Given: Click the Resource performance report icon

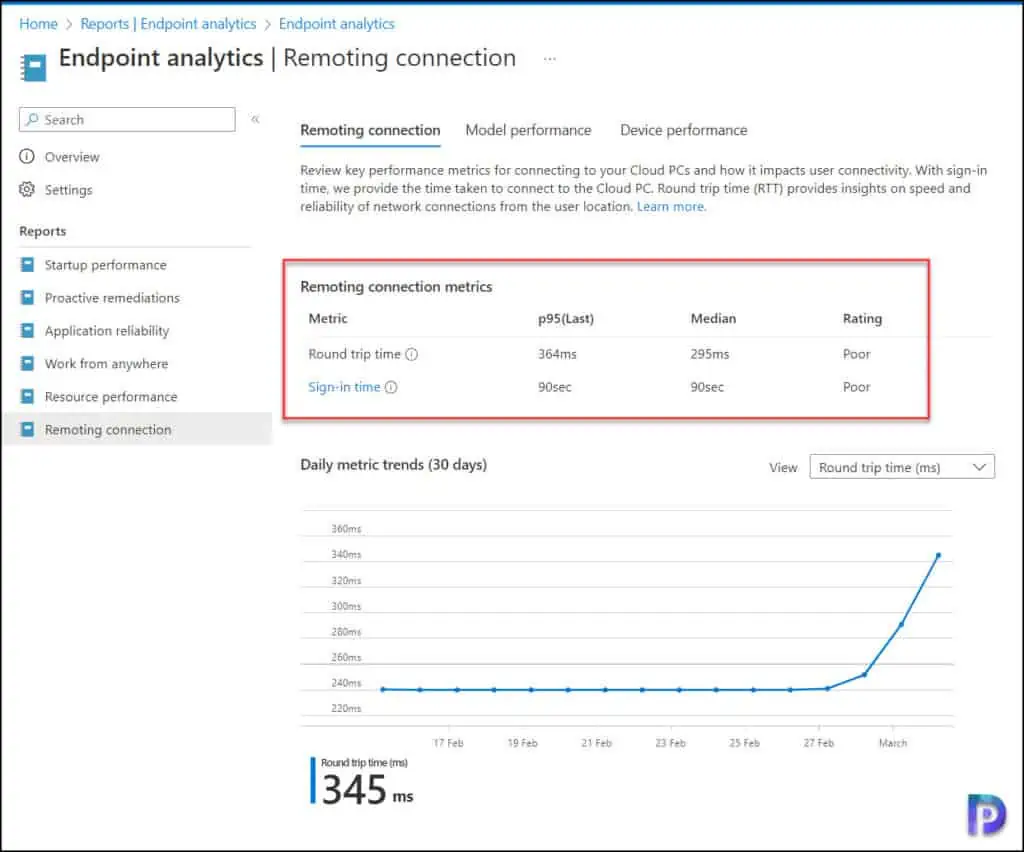Looking at the screenshot, I should click(27, 396).
